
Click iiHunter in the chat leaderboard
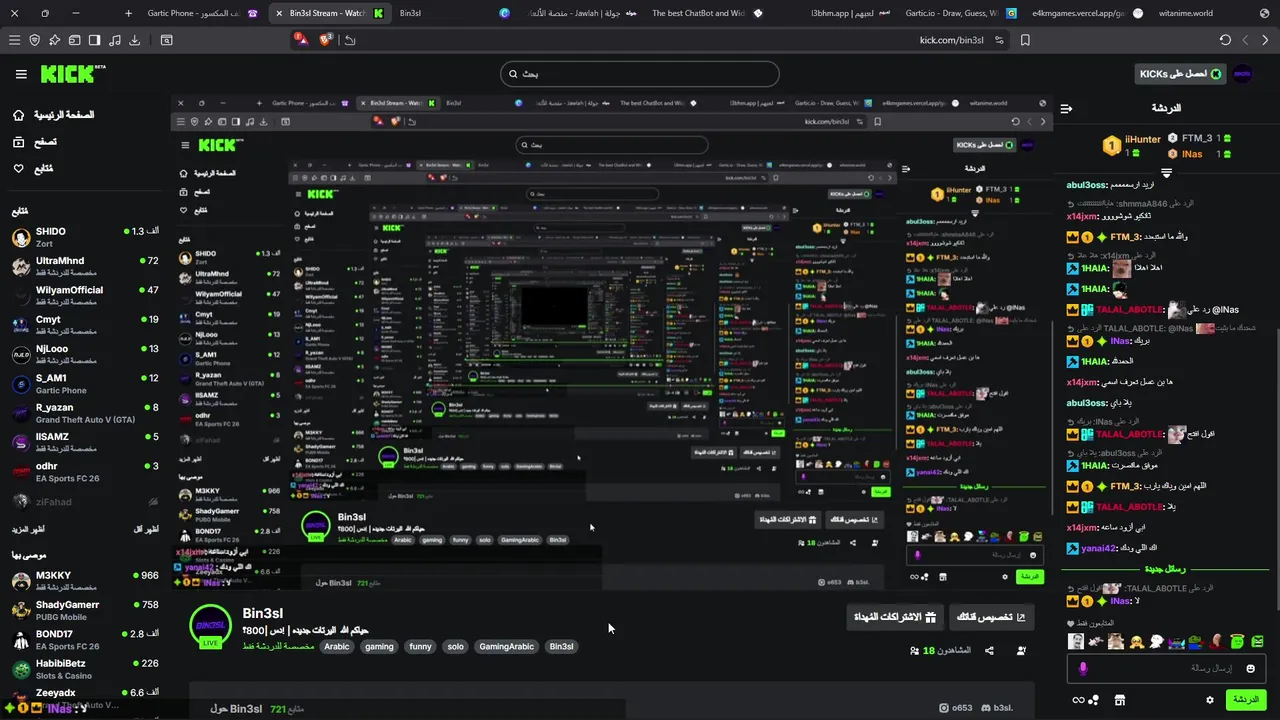click(1131, 145)
